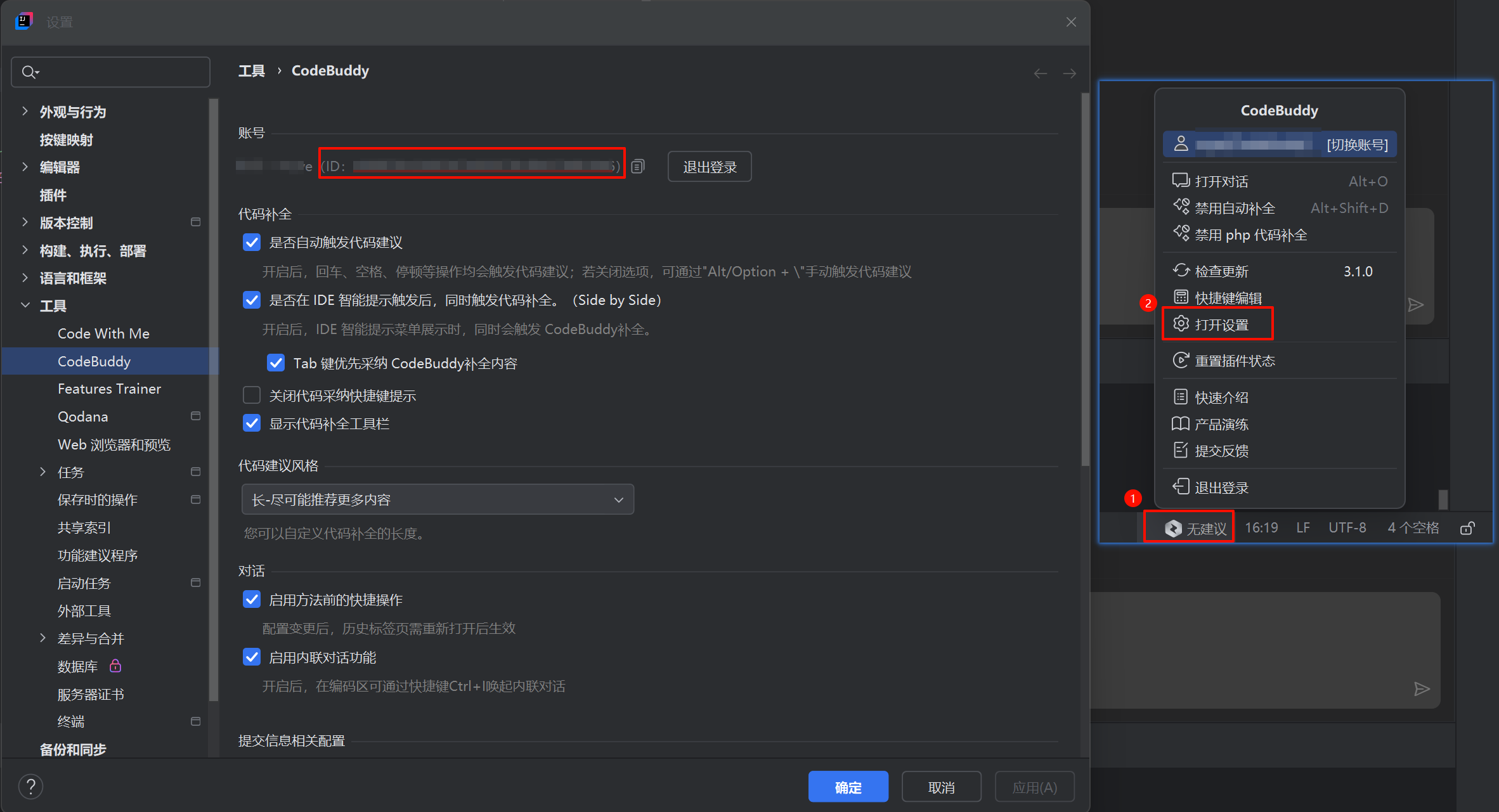Click the help question mark icon
This screenshot has height=812, width=1499.
pyautogui.click(x=30, y=787)
